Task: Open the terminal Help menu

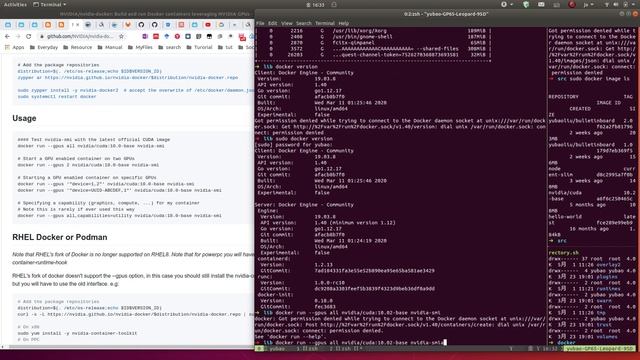Action: 344,23
